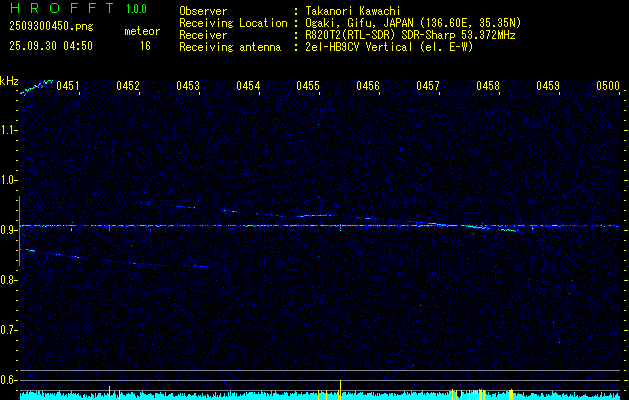Click the tall yellow spike in bottom strip
Viewport: 629px width, 400px height.
click(341, 388)
